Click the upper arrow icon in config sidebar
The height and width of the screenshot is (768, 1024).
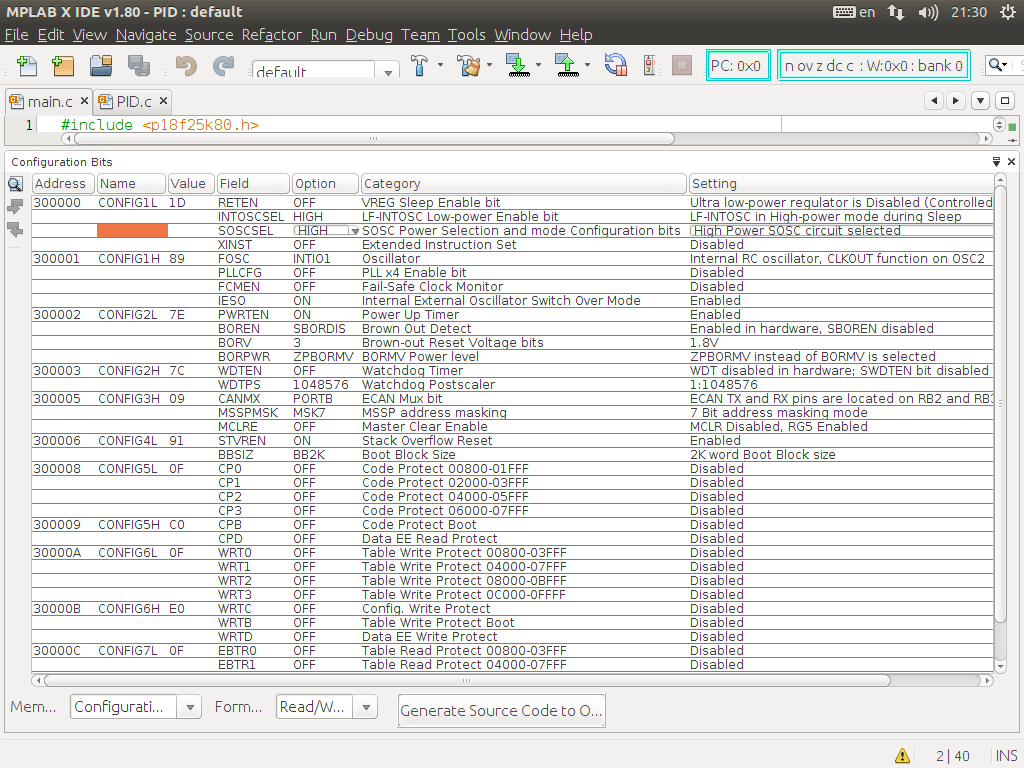(x=15, y=206)
